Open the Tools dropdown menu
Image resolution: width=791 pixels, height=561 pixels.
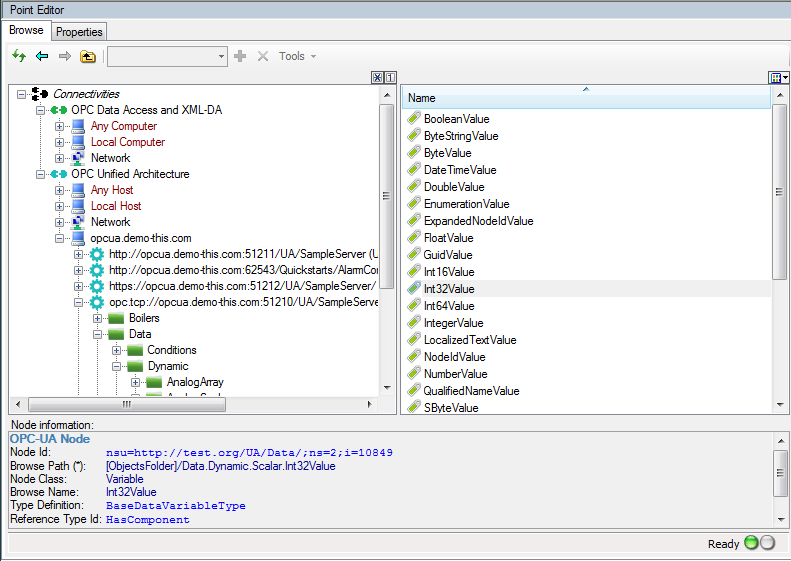click(x=297, y=56)
